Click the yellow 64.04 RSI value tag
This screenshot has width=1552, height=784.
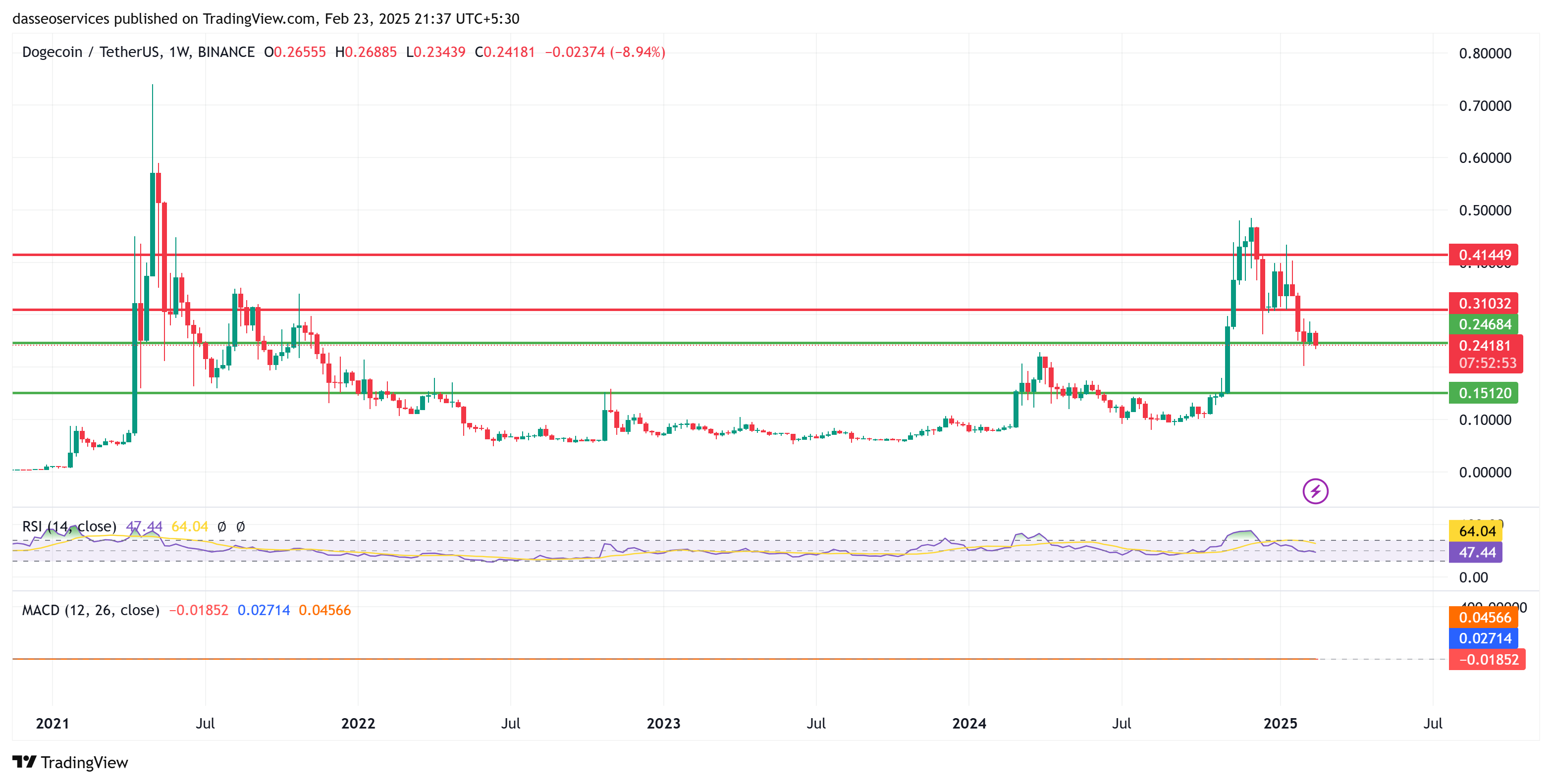pos(1476,530)
